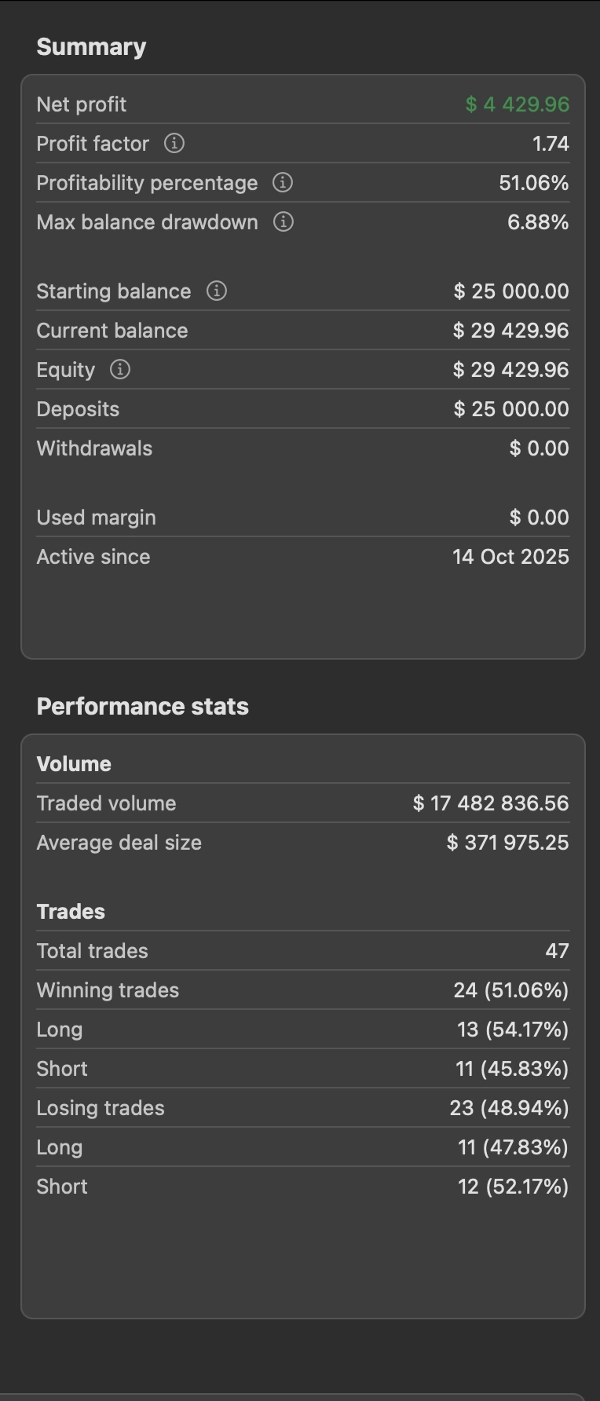Image resolution: width=600 pixels, height=1401 pixels.
Task: Click the green Net profit value
Action: (x=517, y=105)
